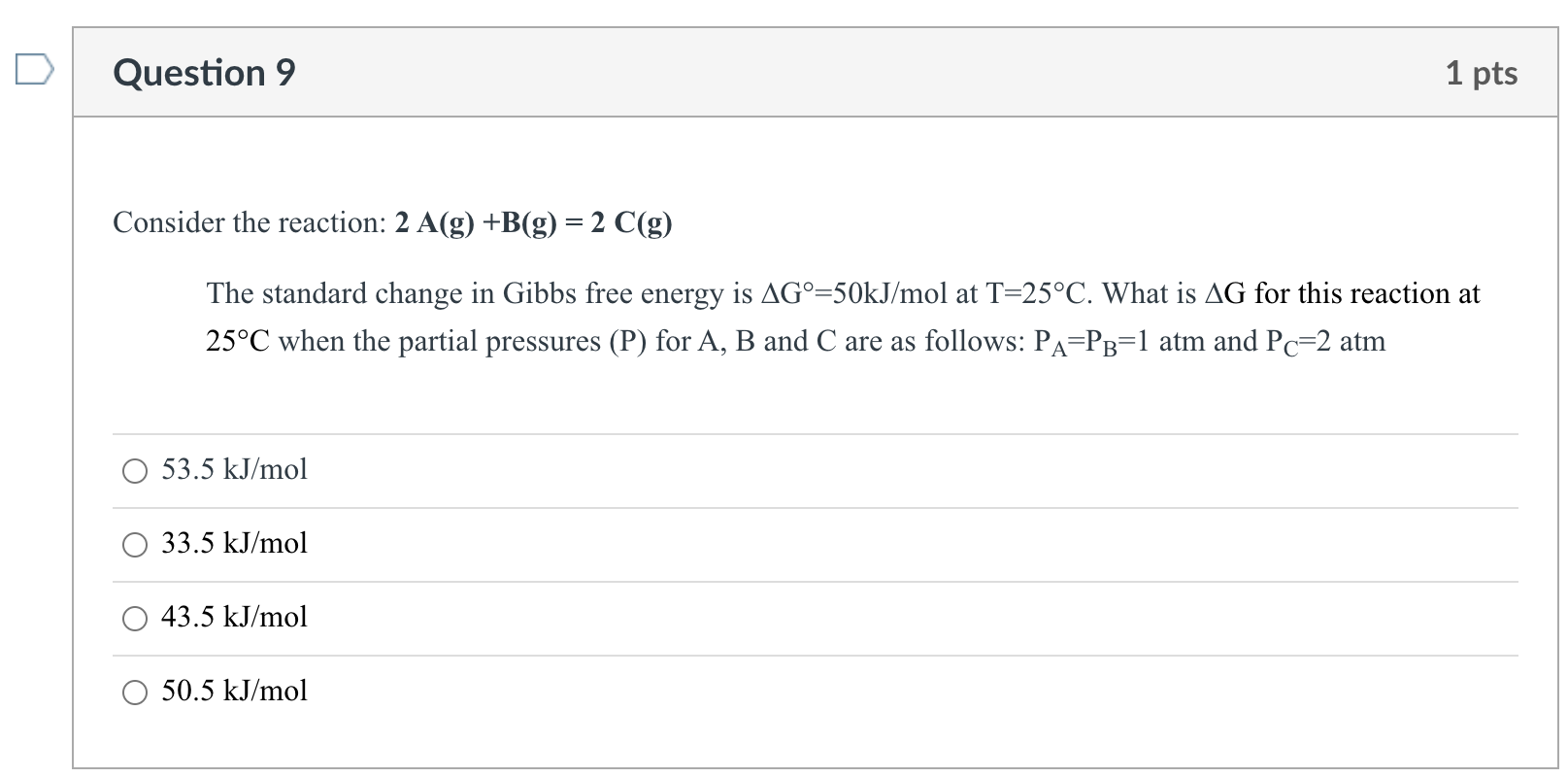Select the 50.5 kJ/mol answer

(x=135, y=693)
